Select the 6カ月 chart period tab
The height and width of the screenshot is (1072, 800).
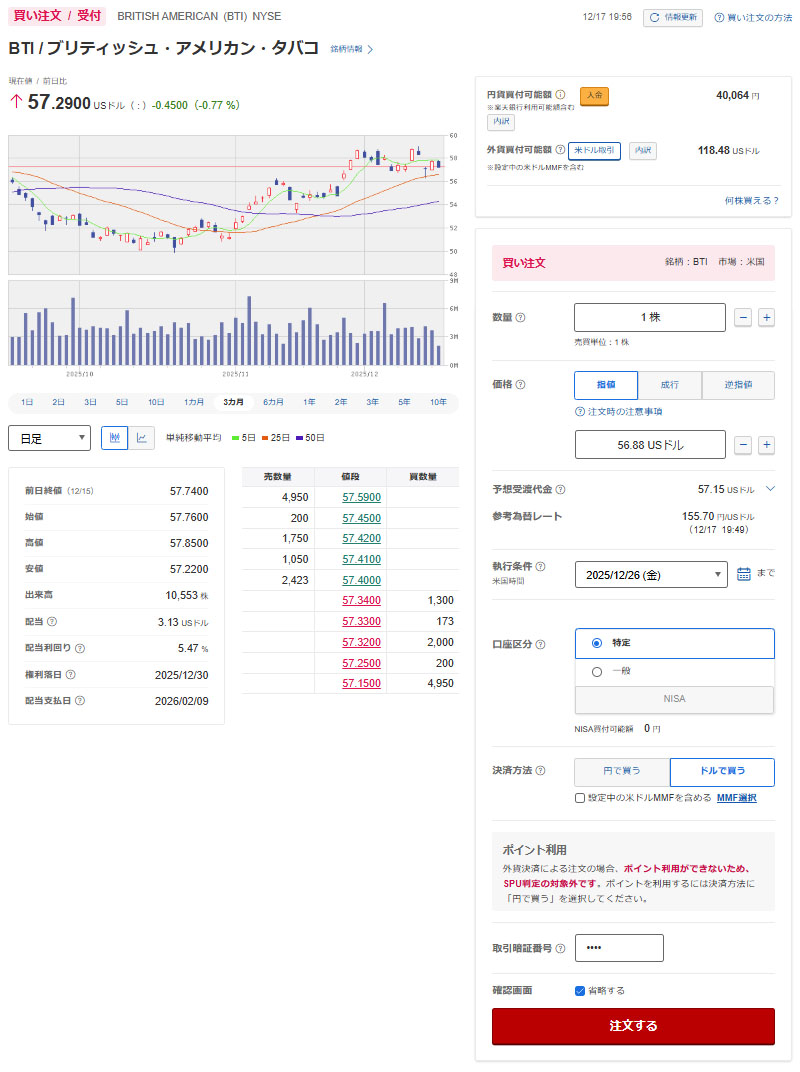273,402
